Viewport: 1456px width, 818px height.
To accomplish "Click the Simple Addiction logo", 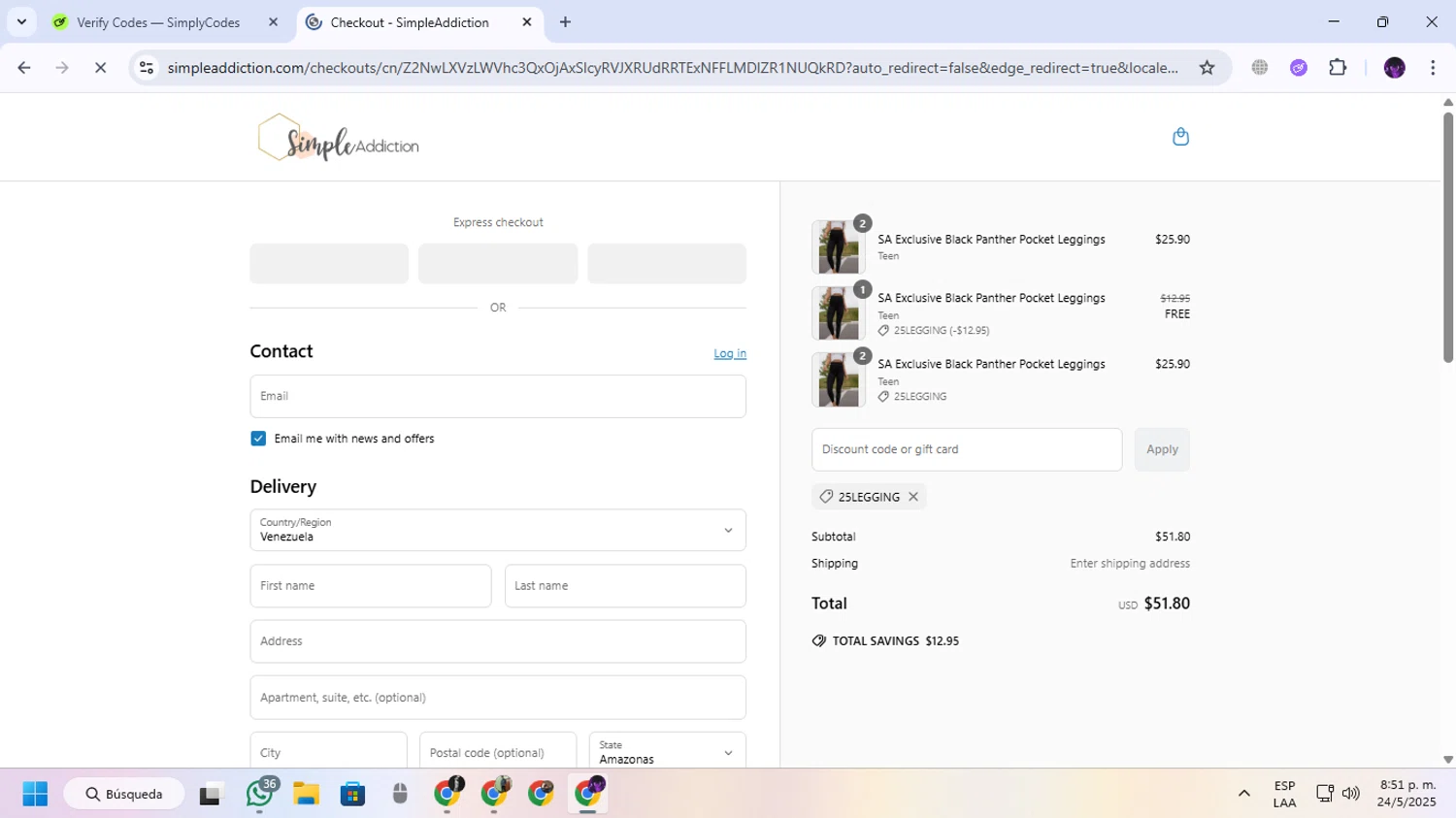I will click(x=338, y=138).
